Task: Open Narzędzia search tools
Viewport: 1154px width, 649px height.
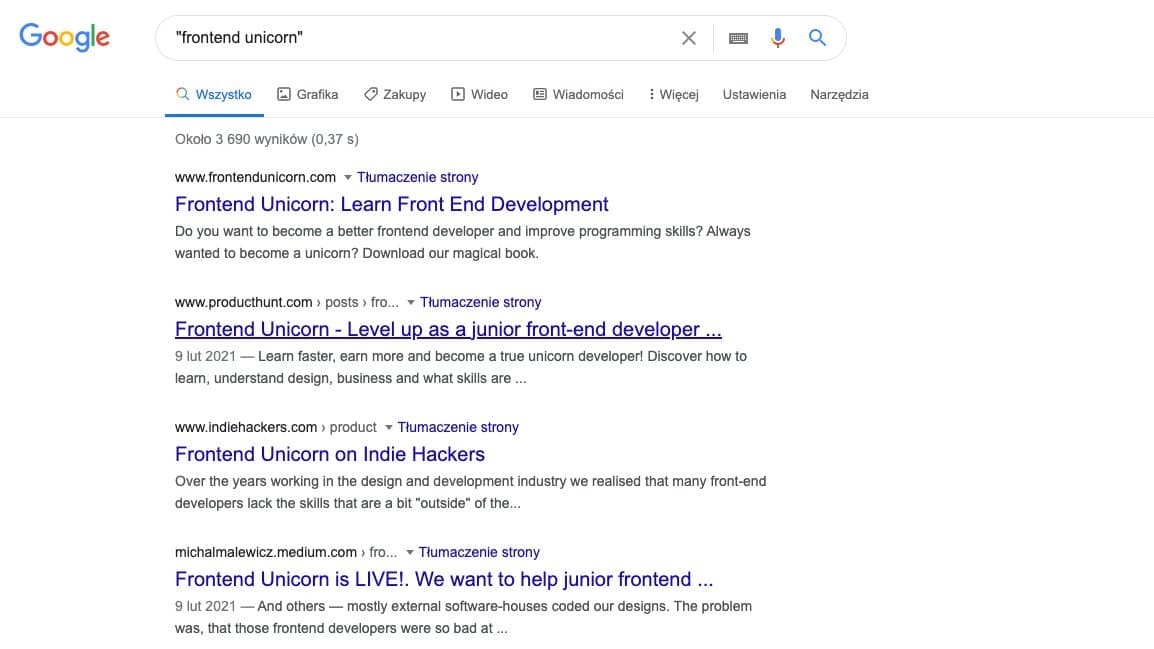Action: [x=839, y=94]
